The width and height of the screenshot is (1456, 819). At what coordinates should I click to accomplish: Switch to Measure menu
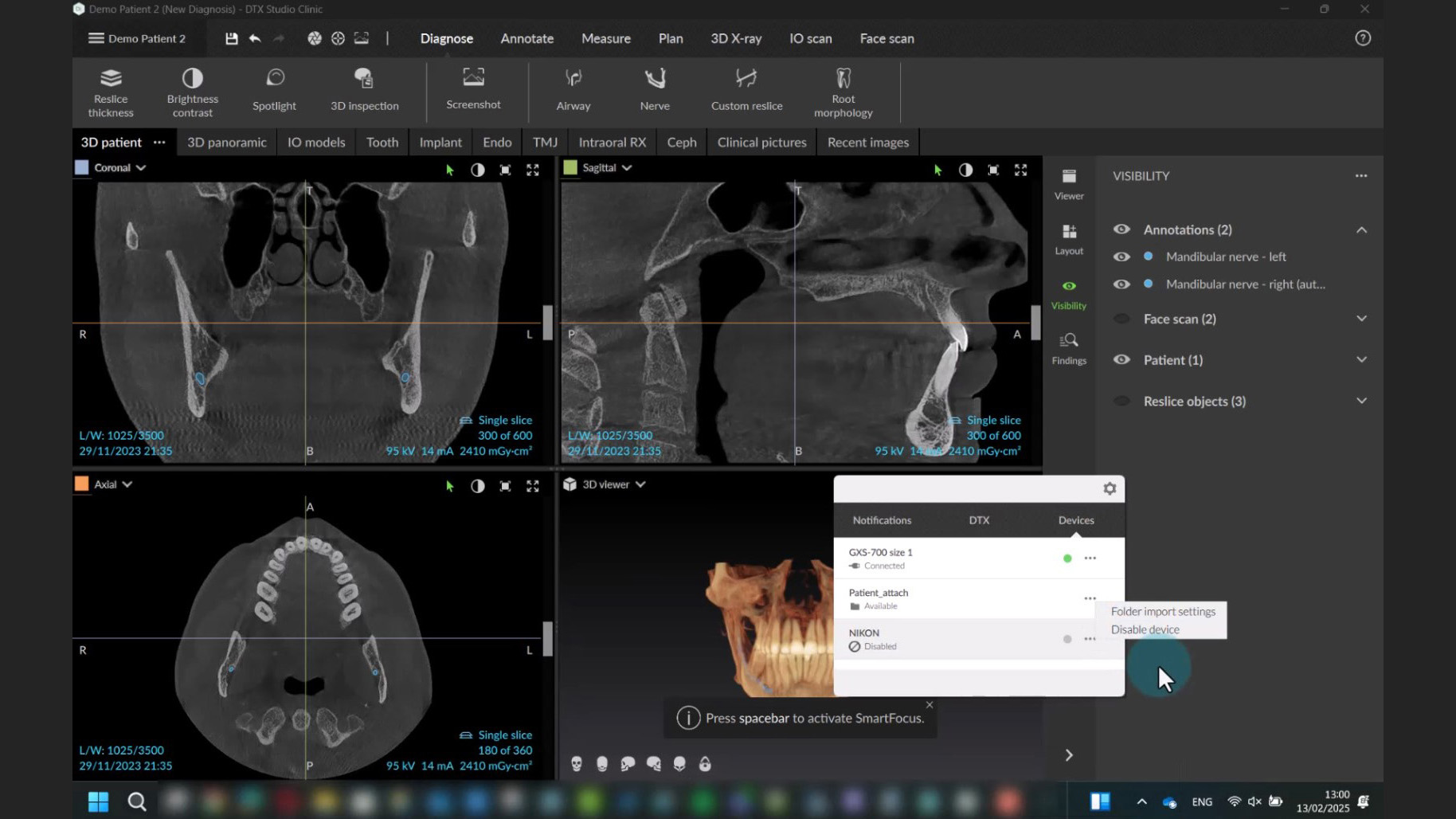point(605,38)
